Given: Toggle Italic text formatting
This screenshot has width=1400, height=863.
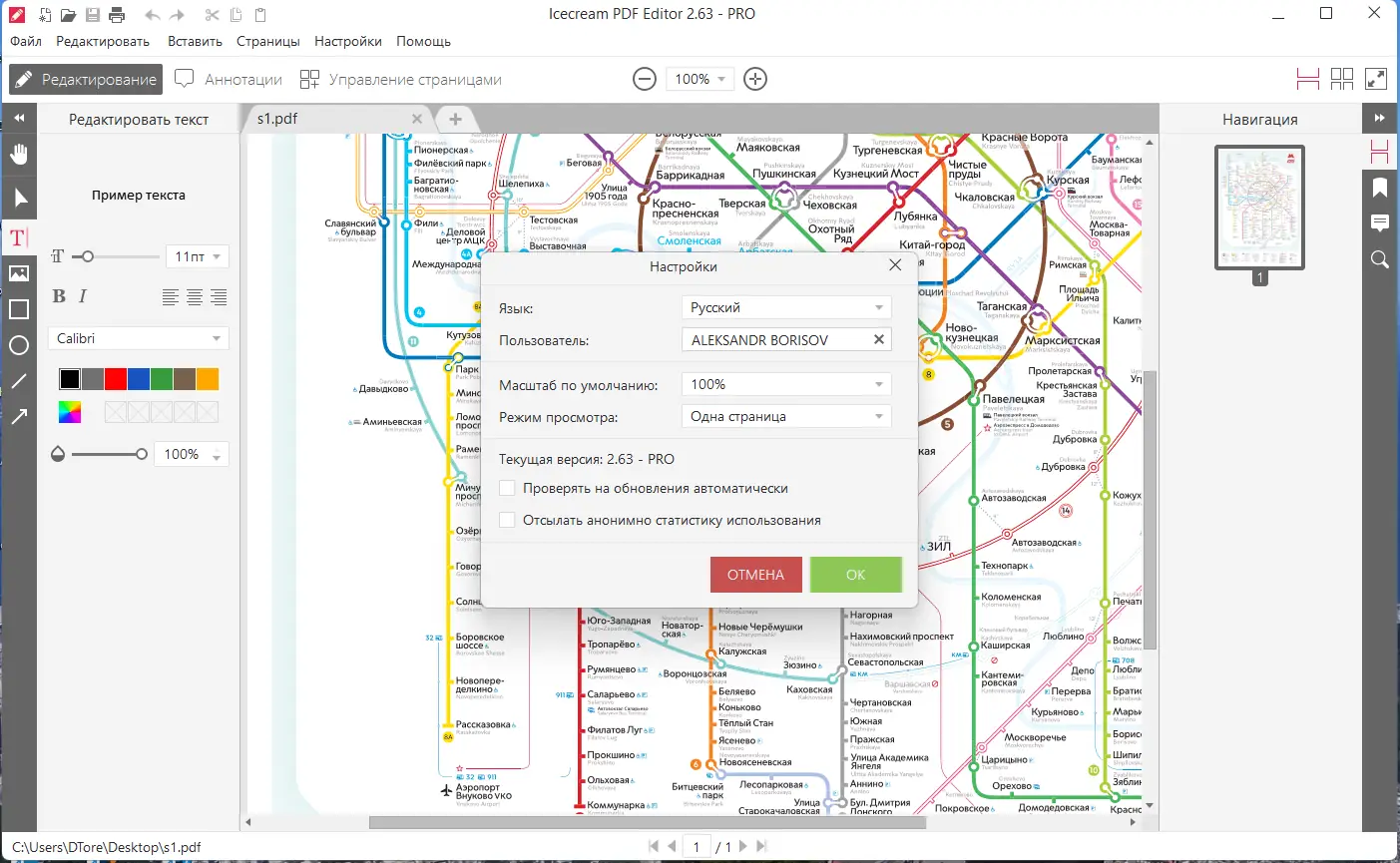Looking at the screenshot, I should click(83, 295).
